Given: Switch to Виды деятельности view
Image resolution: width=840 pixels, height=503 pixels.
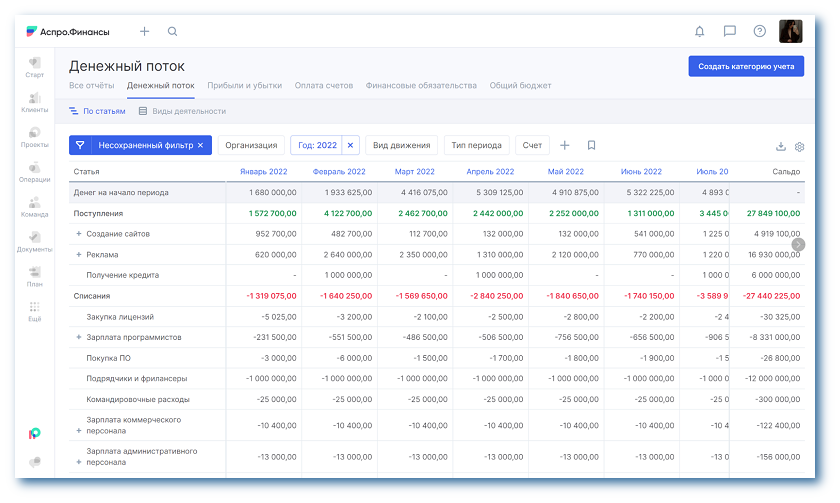Looking at the screenshot, I should (x=181, y=111).
